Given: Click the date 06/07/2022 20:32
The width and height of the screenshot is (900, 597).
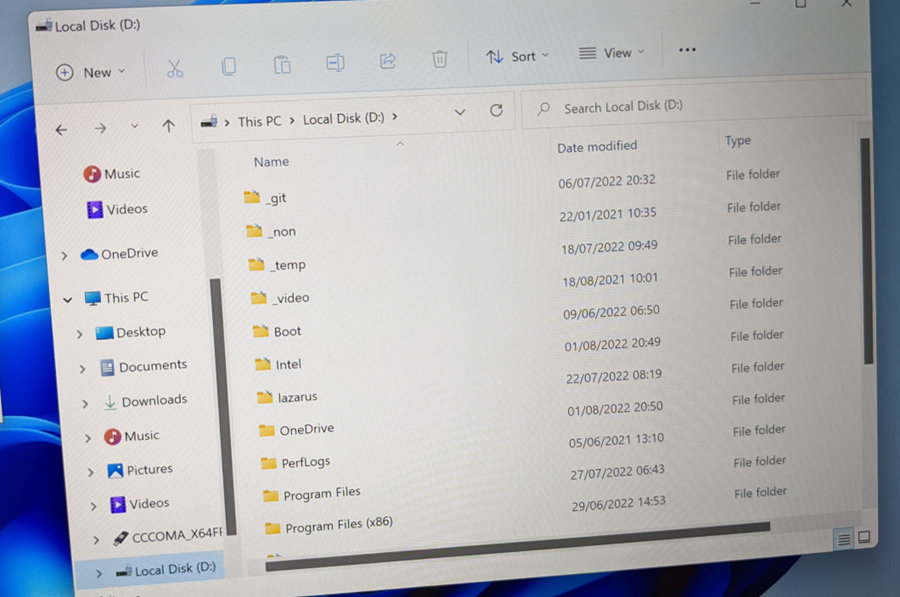Looking at the screenshot, I should pos(607,181).
